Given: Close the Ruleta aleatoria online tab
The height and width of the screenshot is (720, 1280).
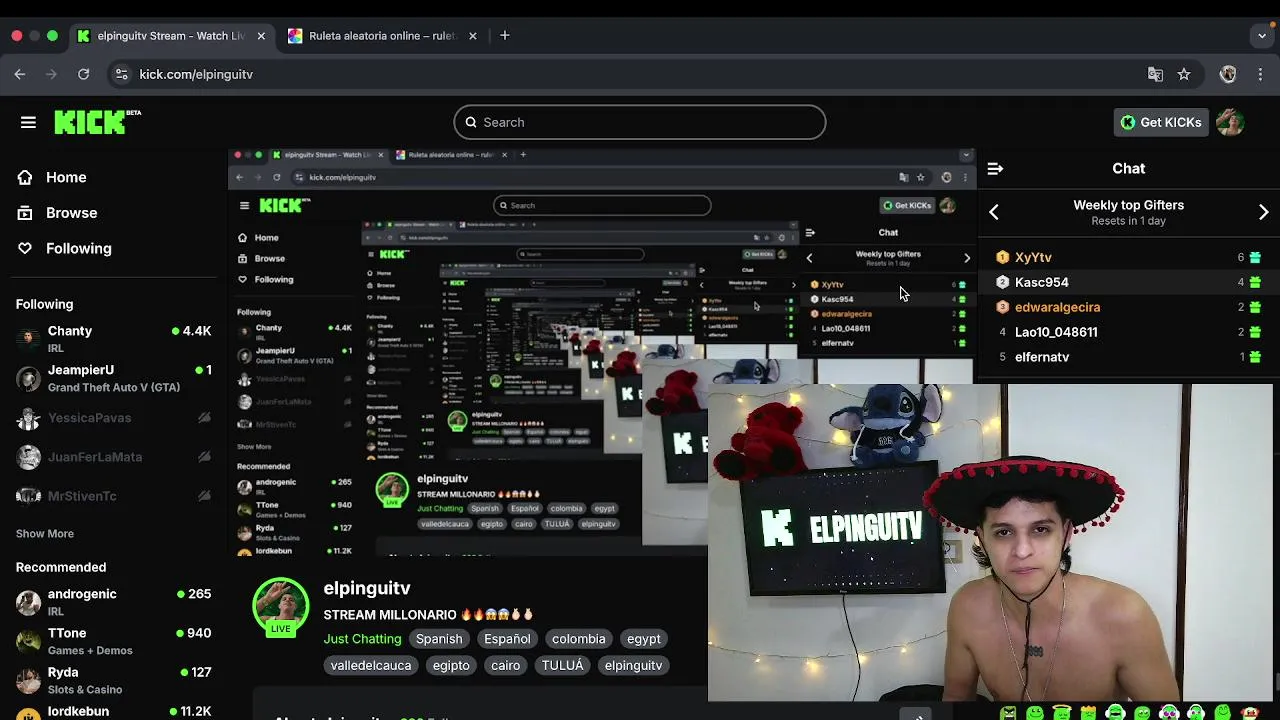Looking at the screenshot, I should (x=473, y=36).
